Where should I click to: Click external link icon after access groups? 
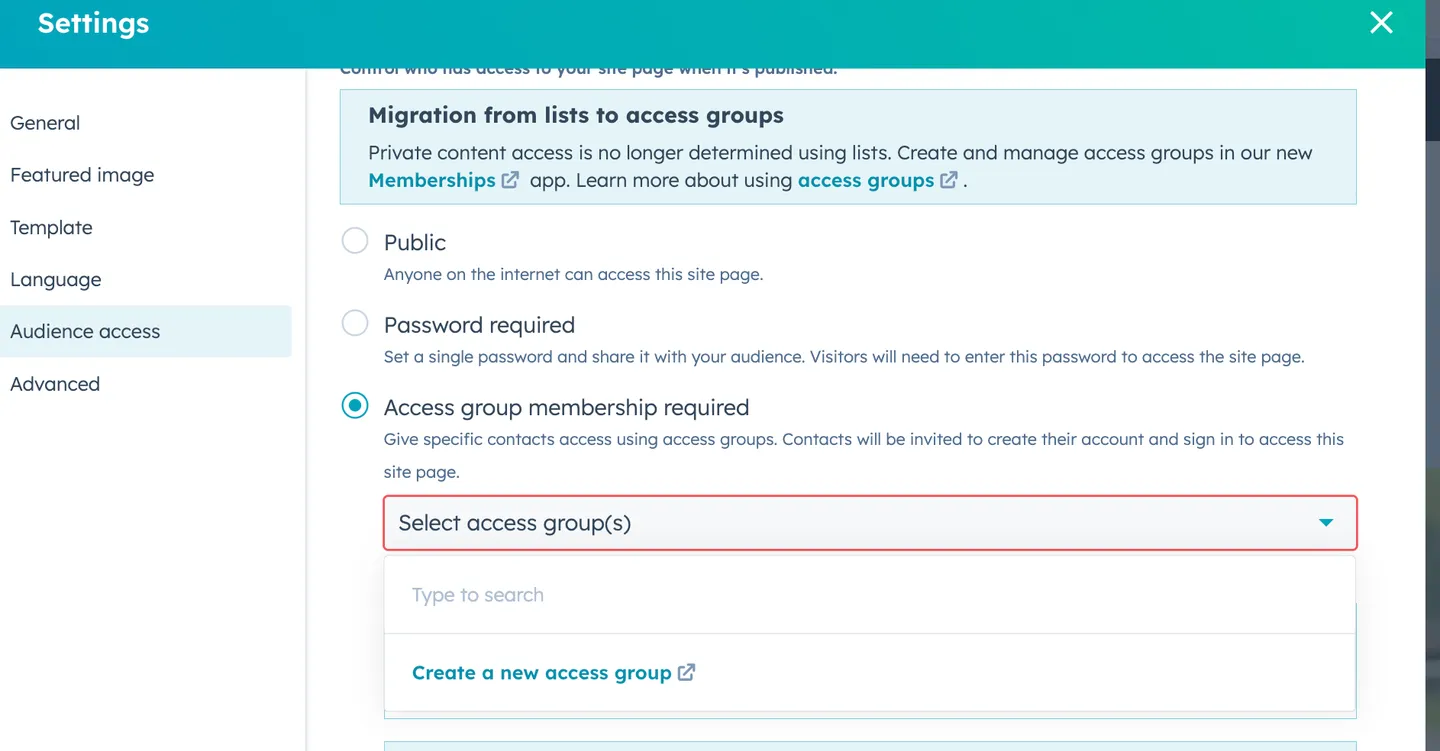(x=948, y=180)
